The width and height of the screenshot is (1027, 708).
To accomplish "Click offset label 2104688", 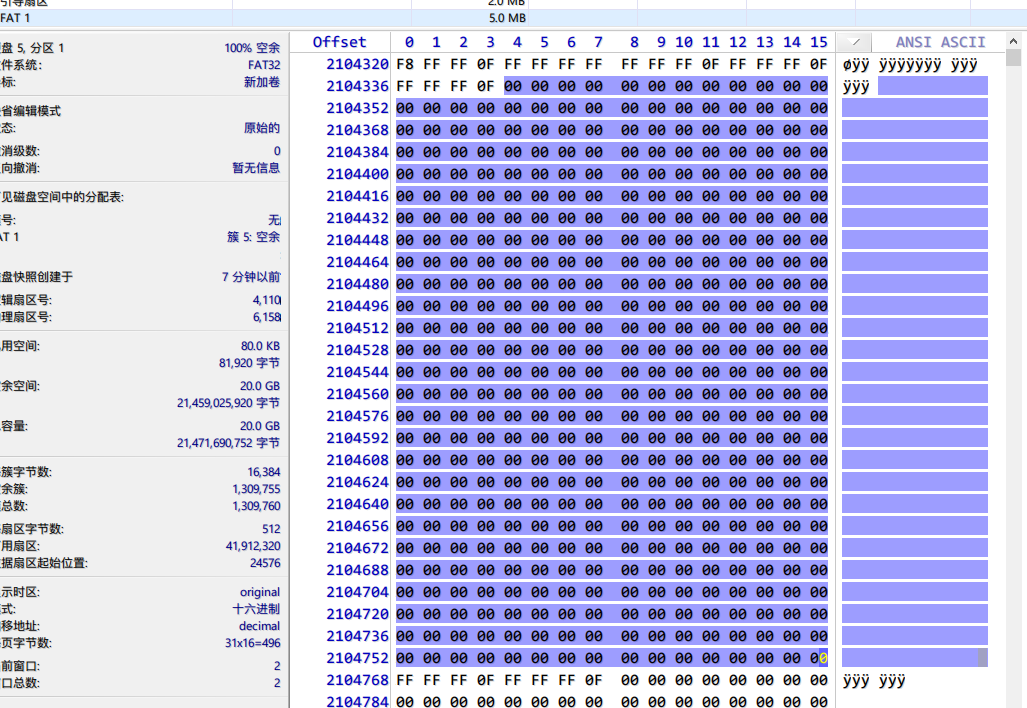I will tap(357, 570).
